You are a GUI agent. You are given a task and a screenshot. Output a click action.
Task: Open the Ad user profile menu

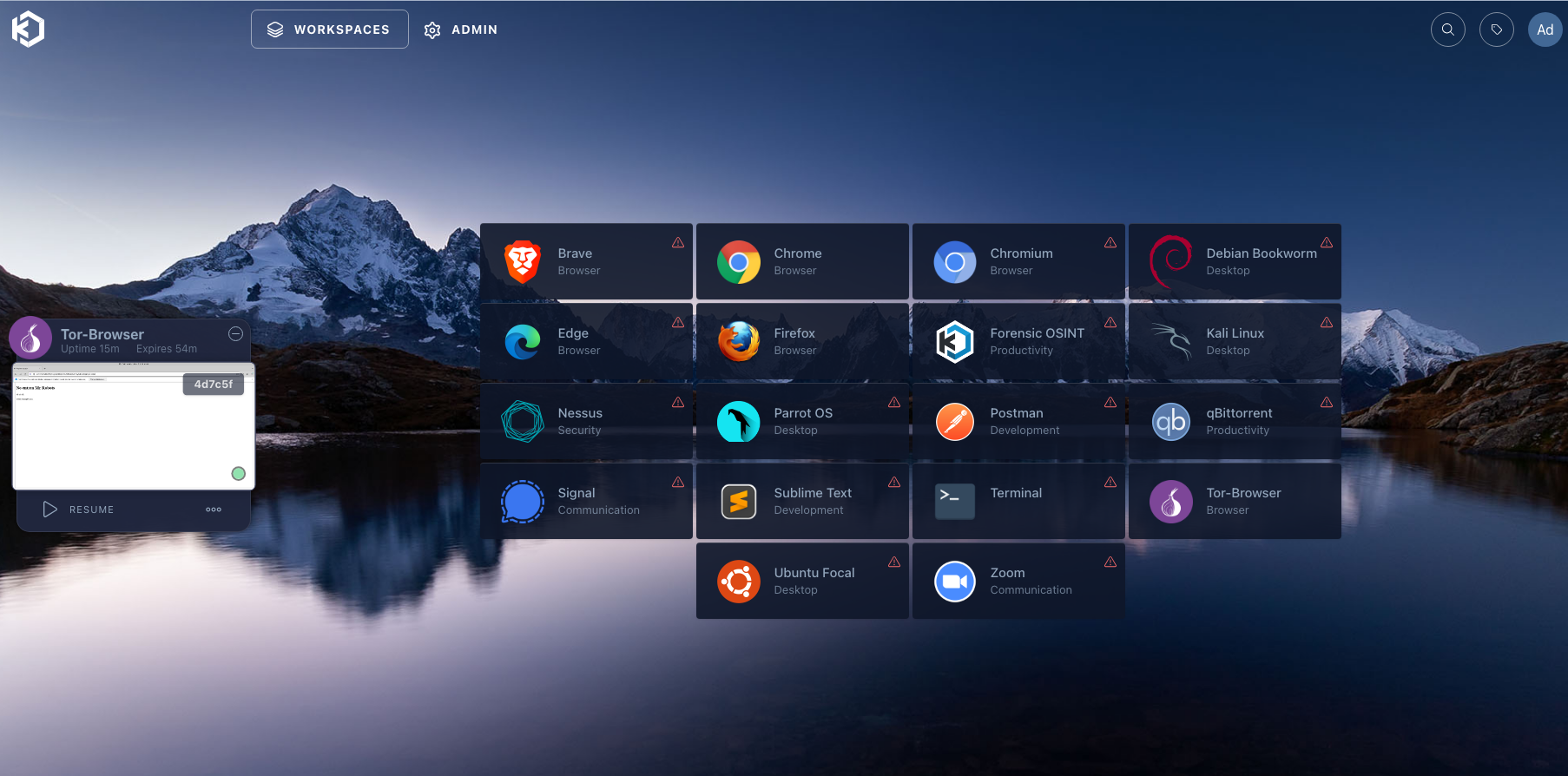(x=1545, y=30)
